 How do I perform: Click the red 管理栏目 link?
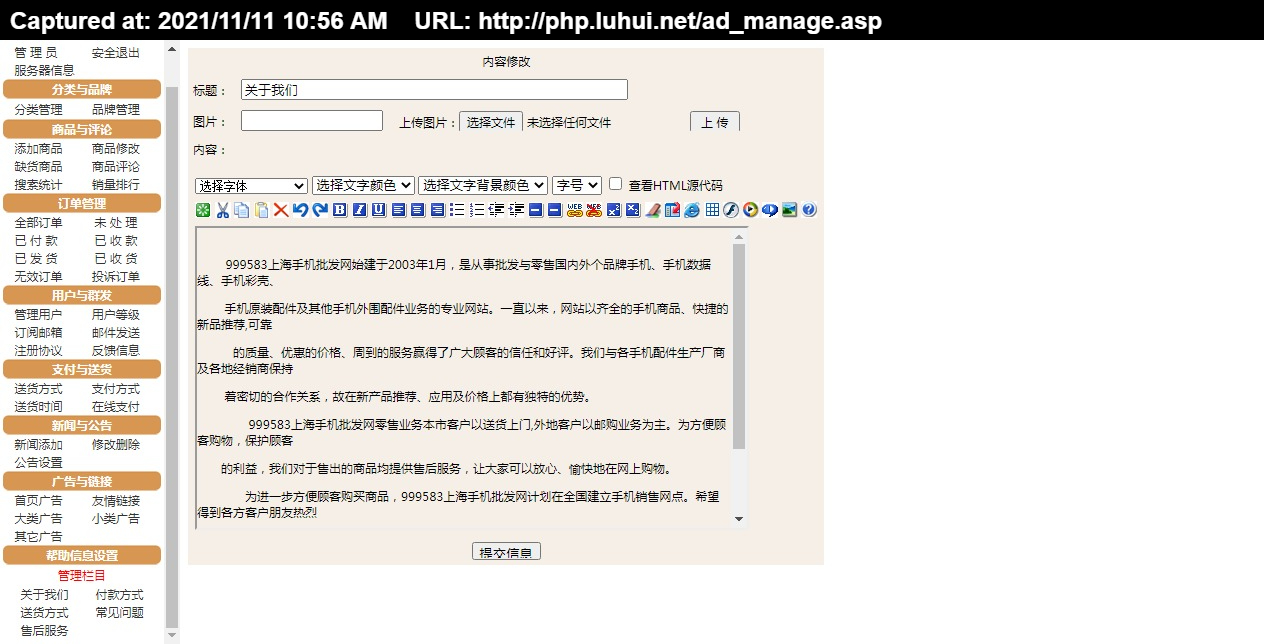[82, 576]
